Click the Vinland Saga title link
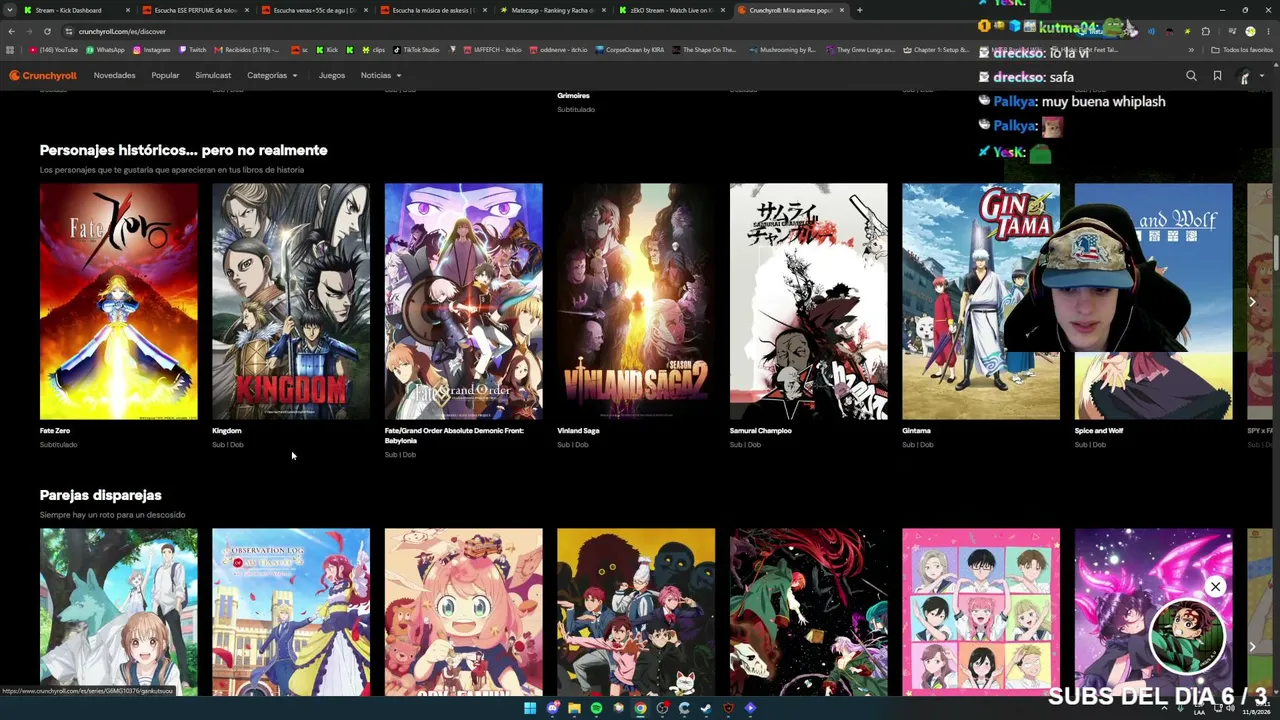1280x720 pixels. 578,431
